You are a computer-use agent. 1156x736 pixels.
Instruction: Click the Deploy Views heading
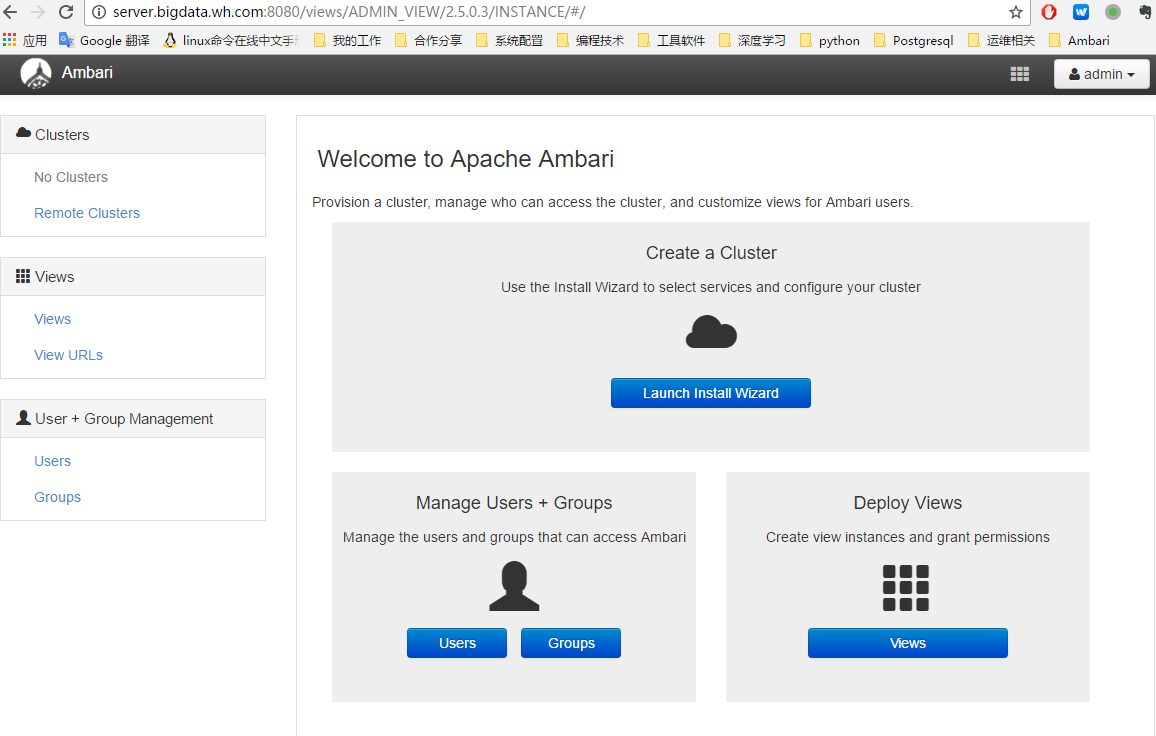coord(908,503)
